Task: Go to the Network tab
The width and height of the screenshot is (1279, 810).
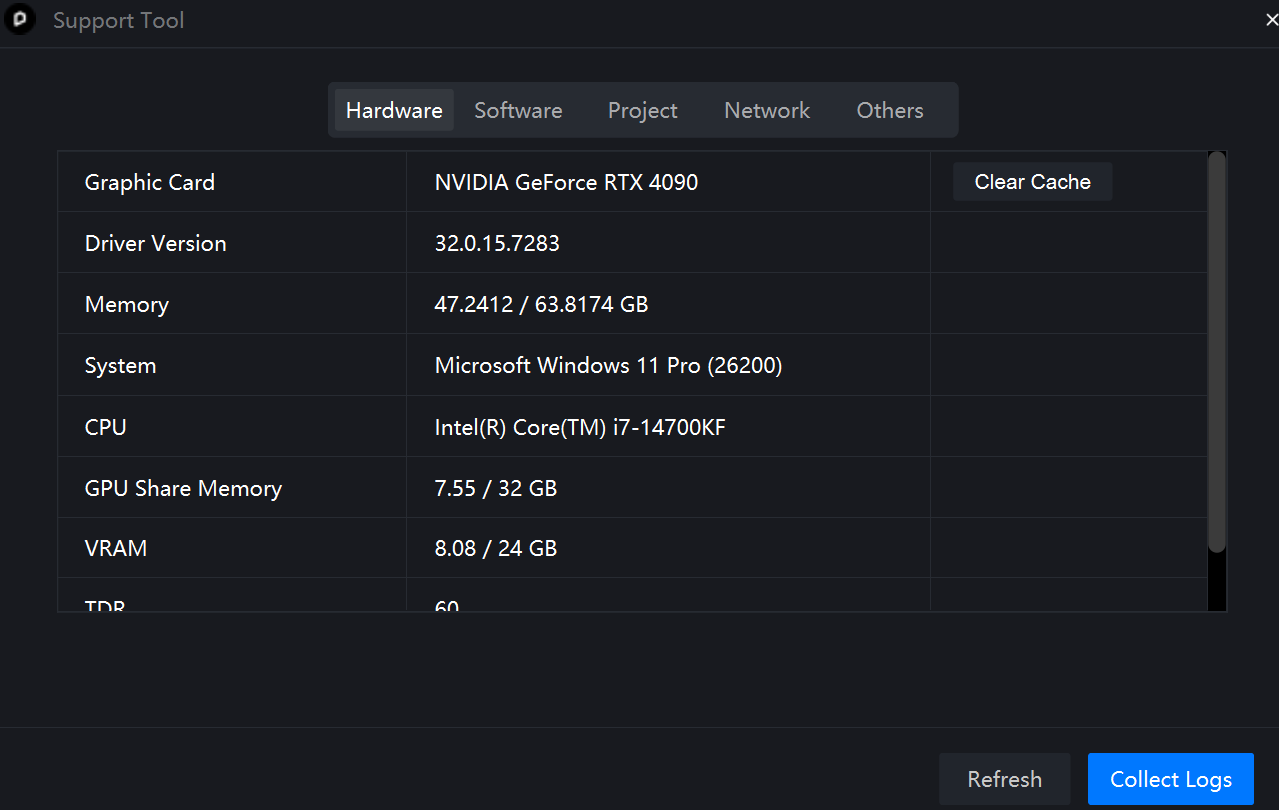Action: coord(767,110)
